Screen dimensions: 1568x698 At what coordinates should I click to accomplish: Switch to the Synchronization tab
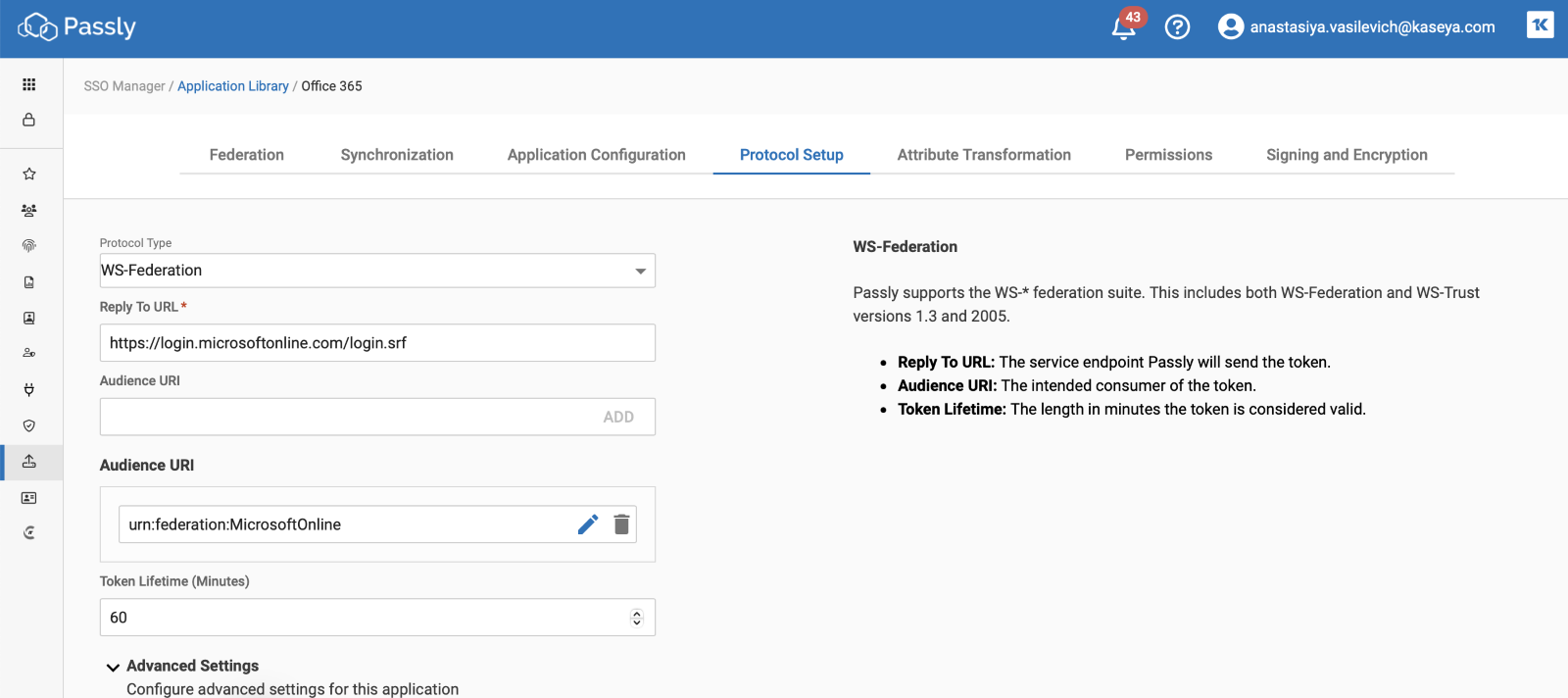point(397,155)
